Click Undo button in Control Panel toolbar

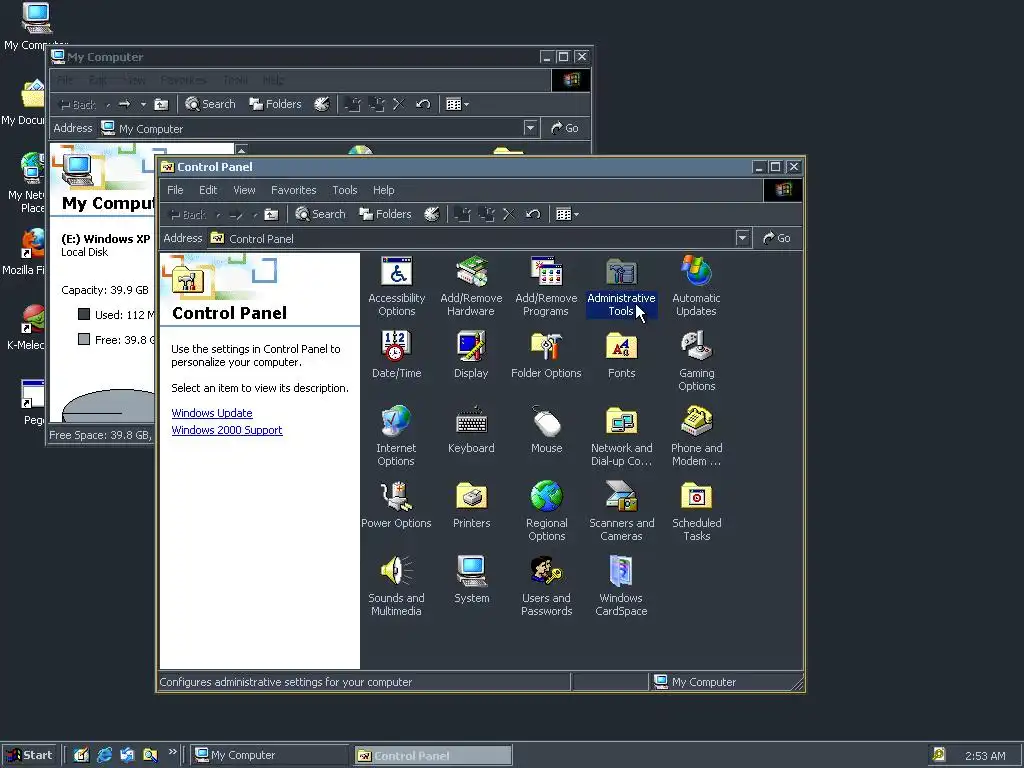533,214
